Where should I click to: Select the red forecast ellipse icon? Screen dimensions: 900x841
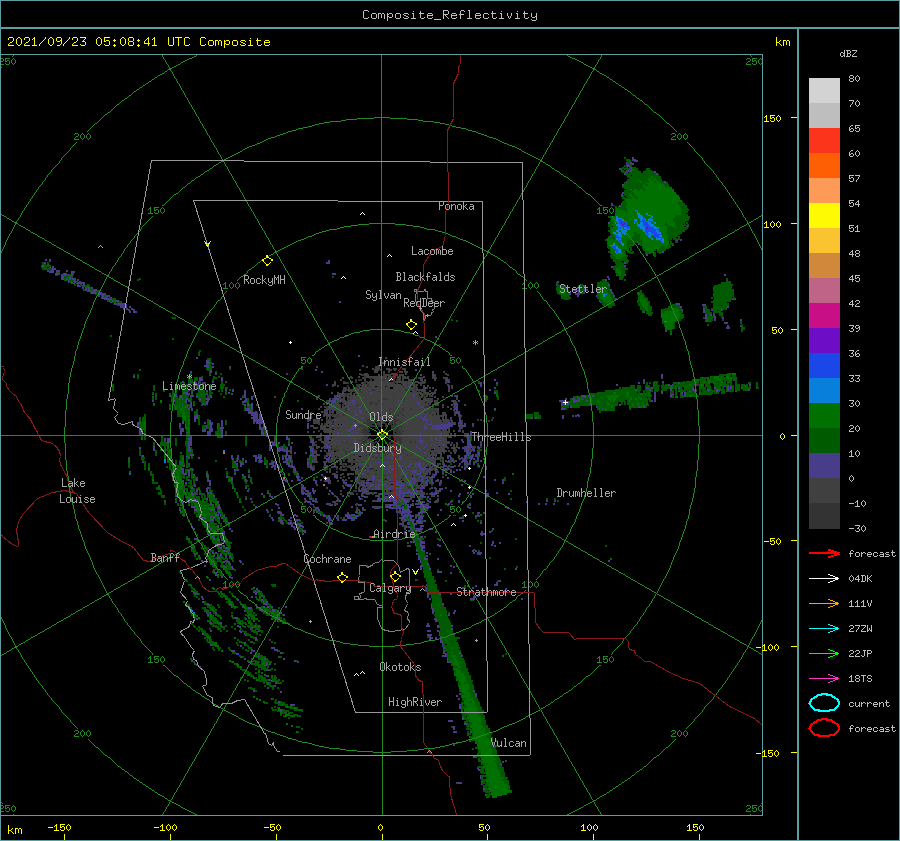[x=824, y=728]
